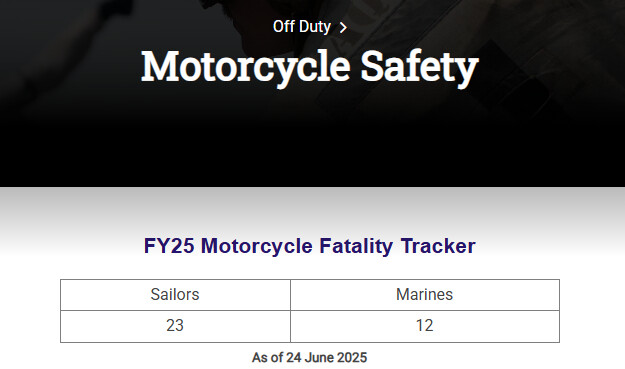Screen dimensions: 625x369
Task: Click the word Fatality in the purple heading
Action: [356, 246]
